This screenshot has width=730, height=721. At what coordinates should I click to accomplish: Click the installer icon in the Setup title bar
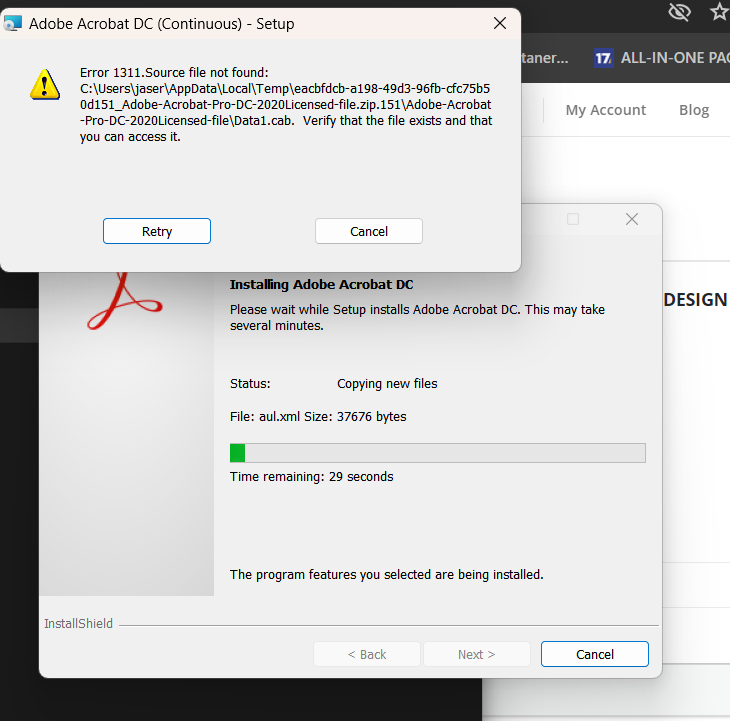[x=13, y=23]
